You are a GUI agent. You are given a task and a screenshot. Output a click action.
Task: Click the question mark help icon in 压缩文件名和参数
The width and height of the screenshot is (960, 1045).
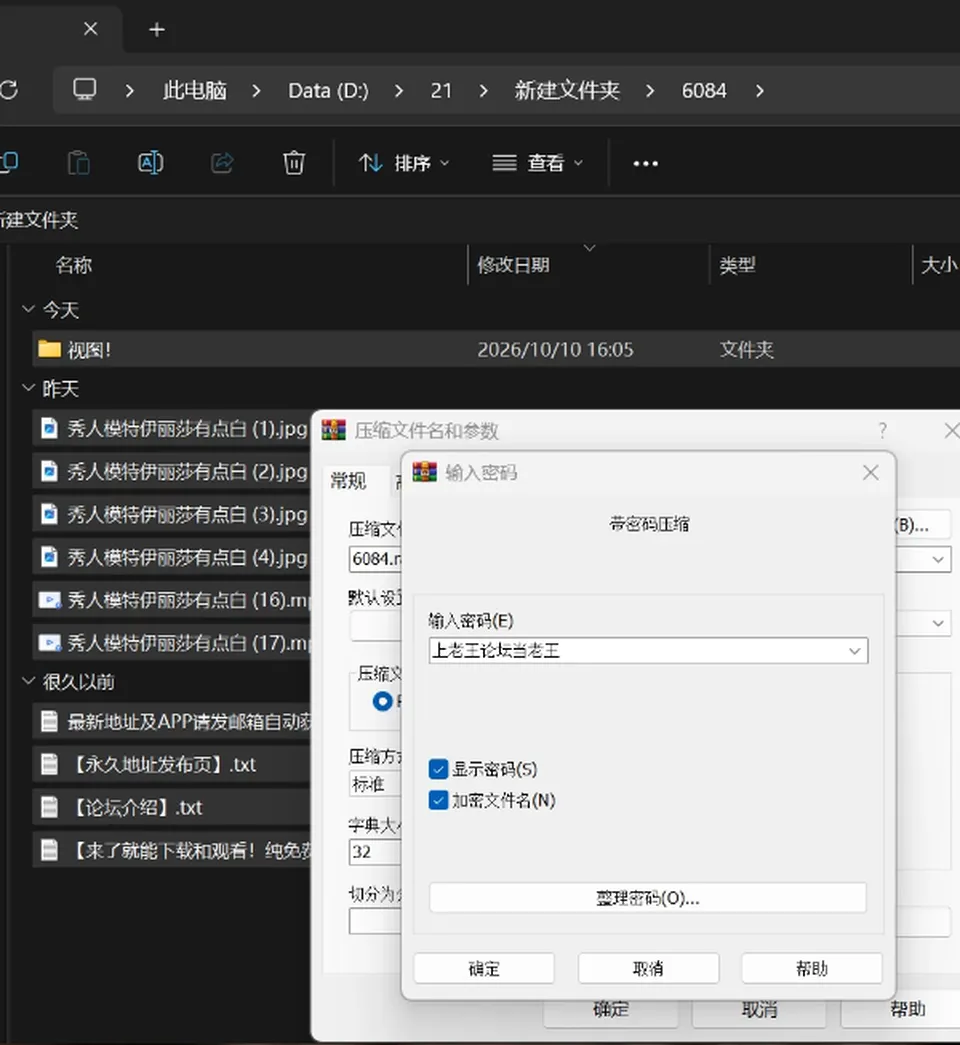[x=883, y=430]
